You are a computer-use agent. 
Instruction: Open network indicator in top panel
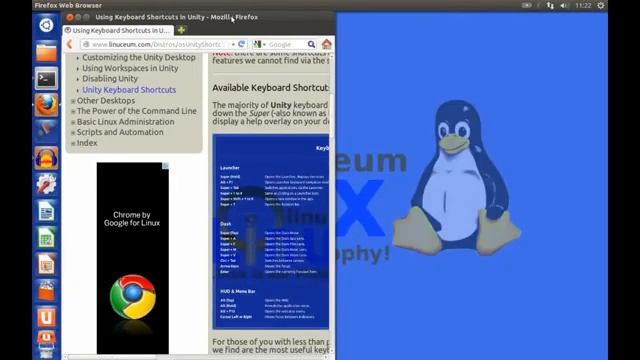[x=550, y=5]
